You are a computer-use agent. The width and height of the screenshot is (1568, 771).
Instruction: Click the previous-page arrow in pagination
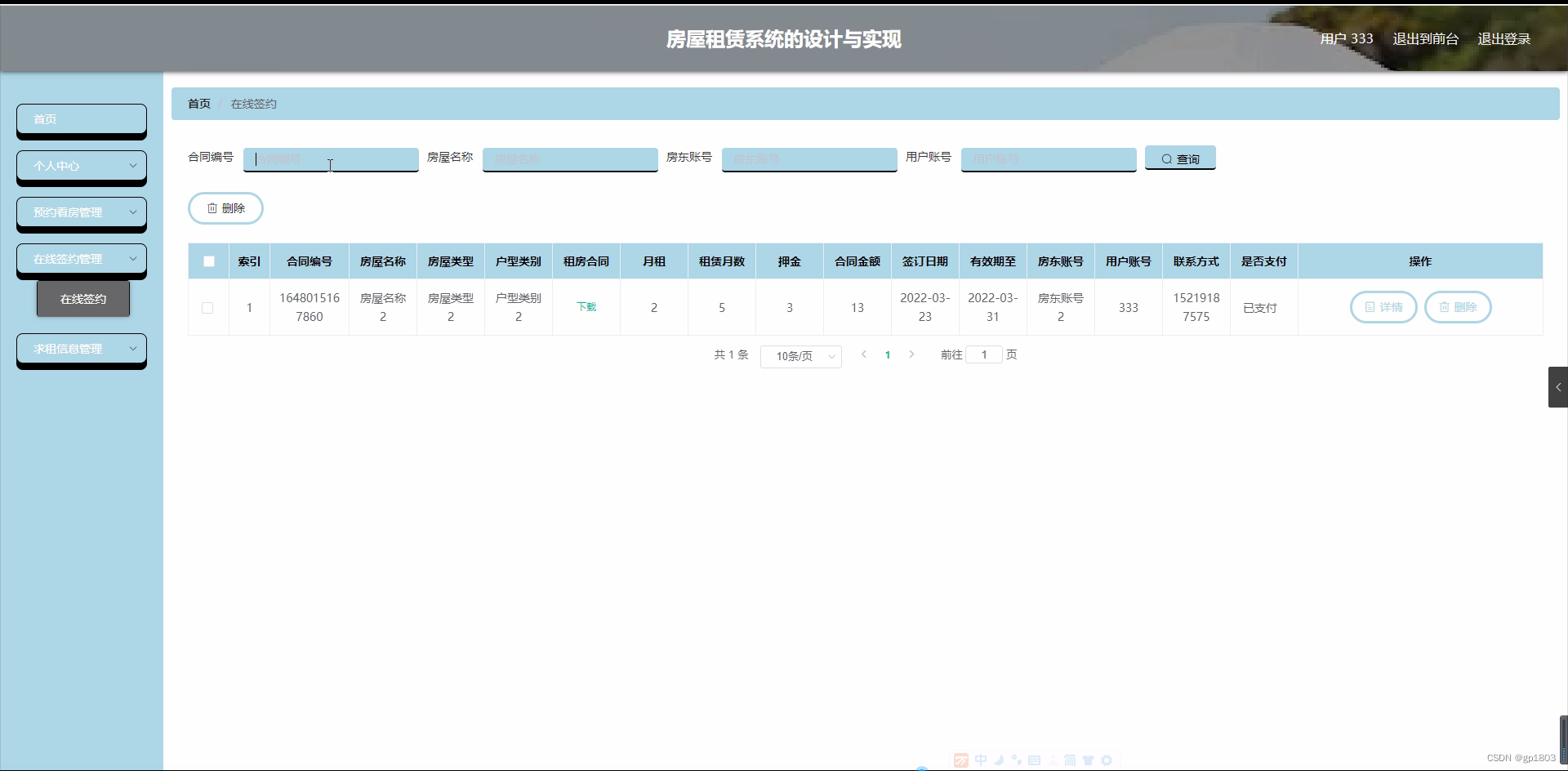click(x=863, y=354)
